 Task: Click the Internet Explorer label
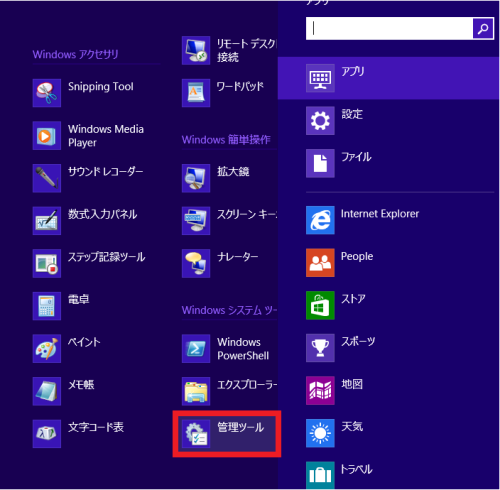380,214
